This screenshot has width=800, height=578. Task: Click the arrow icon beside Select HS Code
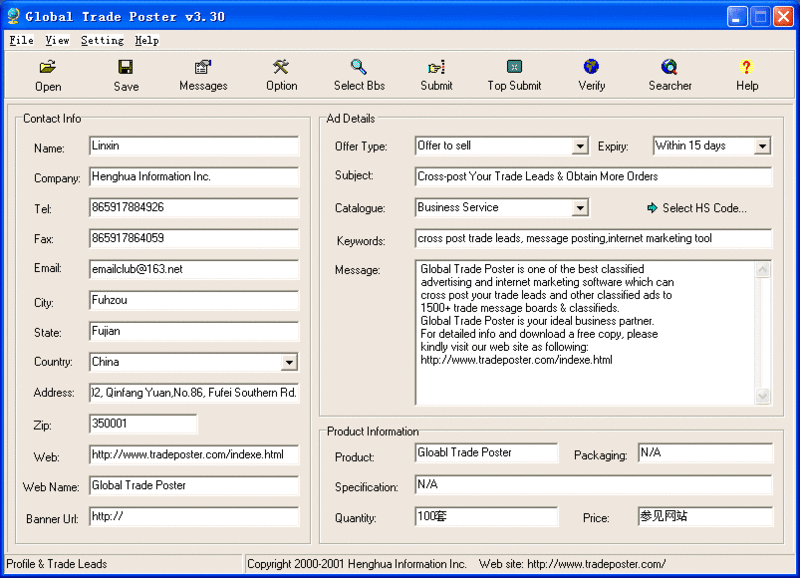[x=652, y=208]
